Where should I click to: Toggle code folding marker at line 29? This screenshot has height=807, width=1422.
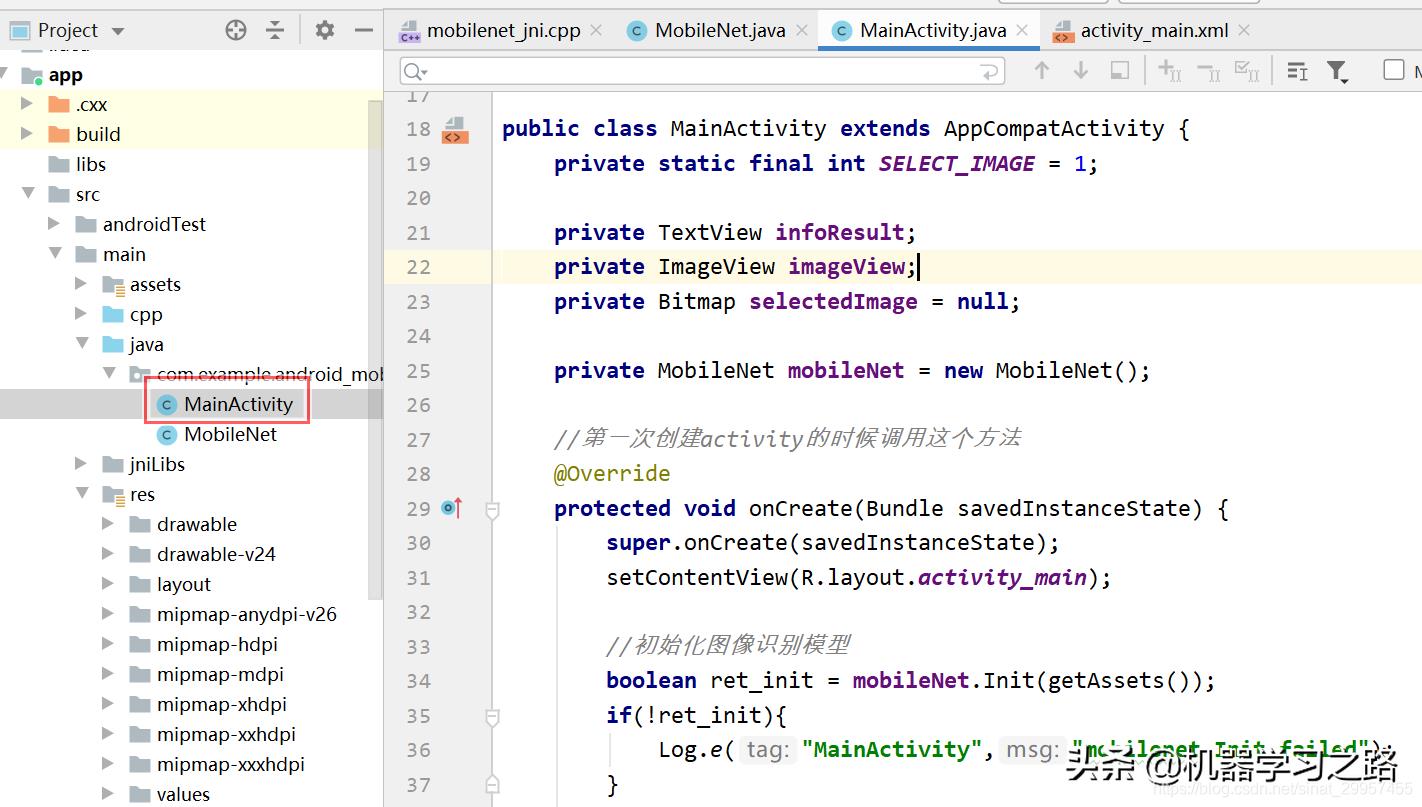pyautogui.click(x=492, y=510)
